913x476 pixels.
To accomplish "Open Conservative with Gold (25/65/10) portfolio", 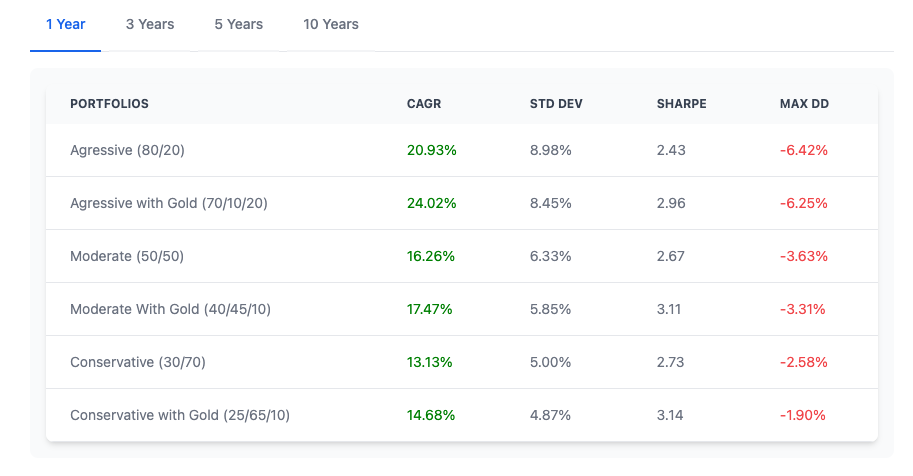I will pyautogui.click(x=180, y=415).
